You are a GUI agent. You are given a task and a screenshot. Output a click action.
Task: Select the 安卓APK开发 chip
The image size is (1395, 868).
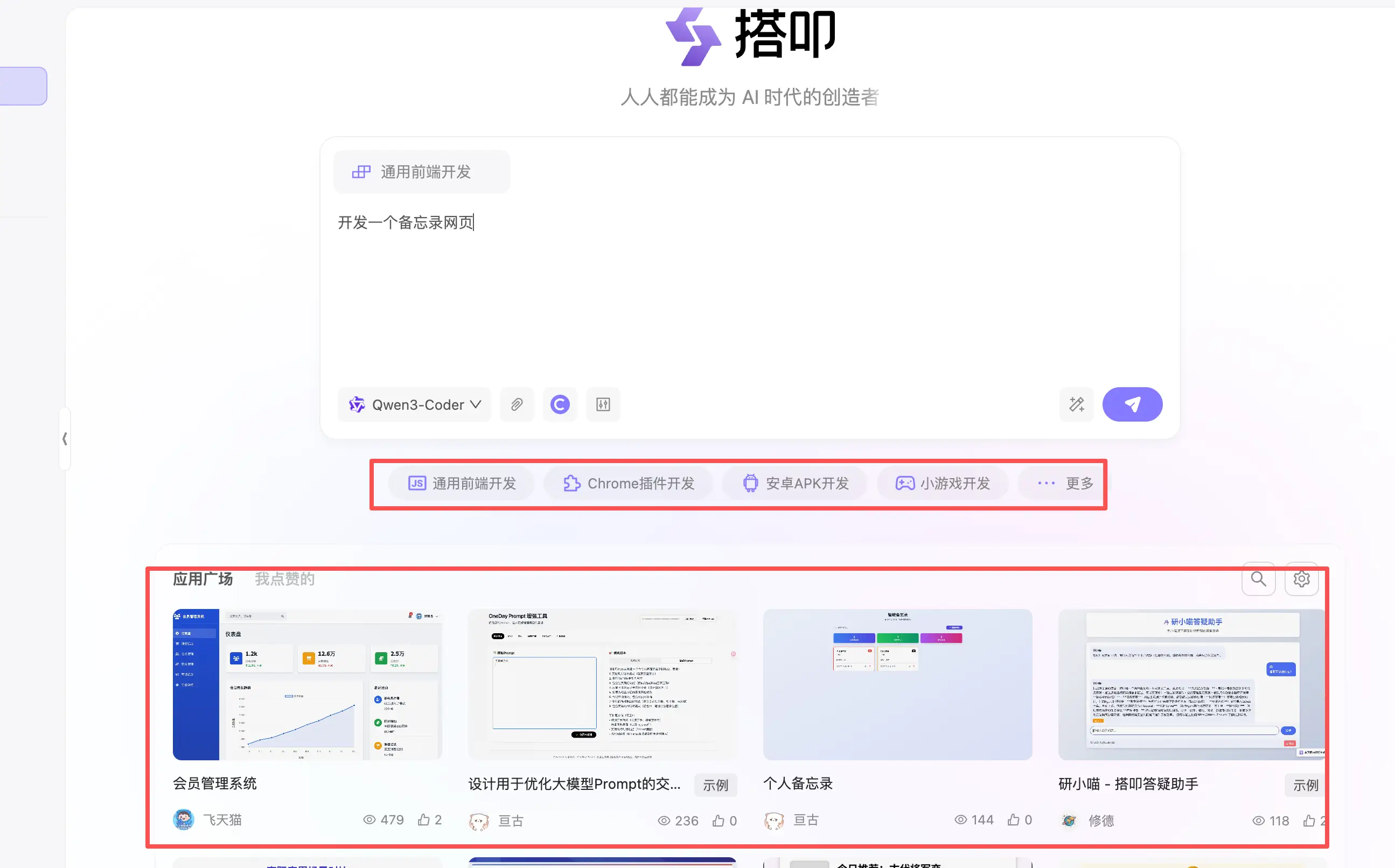pyautogui.click(x=795, y=484)
